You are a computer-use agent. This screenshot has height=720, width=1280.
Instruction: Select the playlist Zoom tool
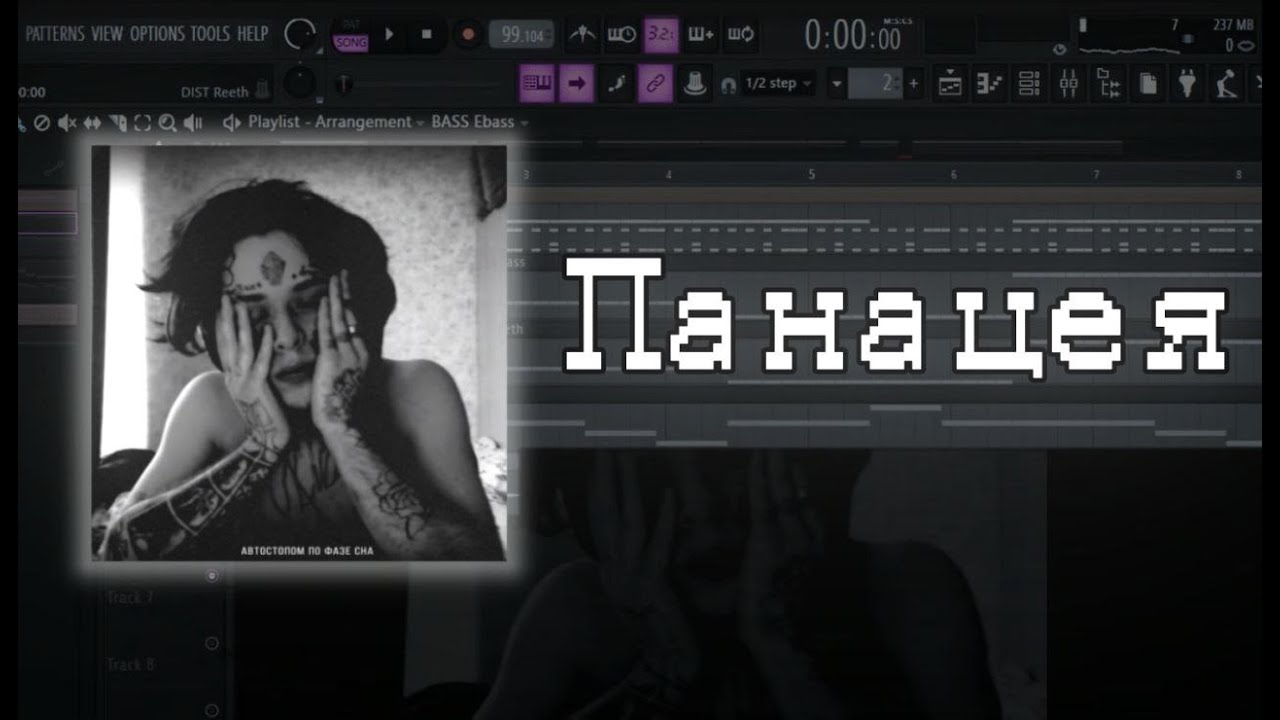click(167, 123)
